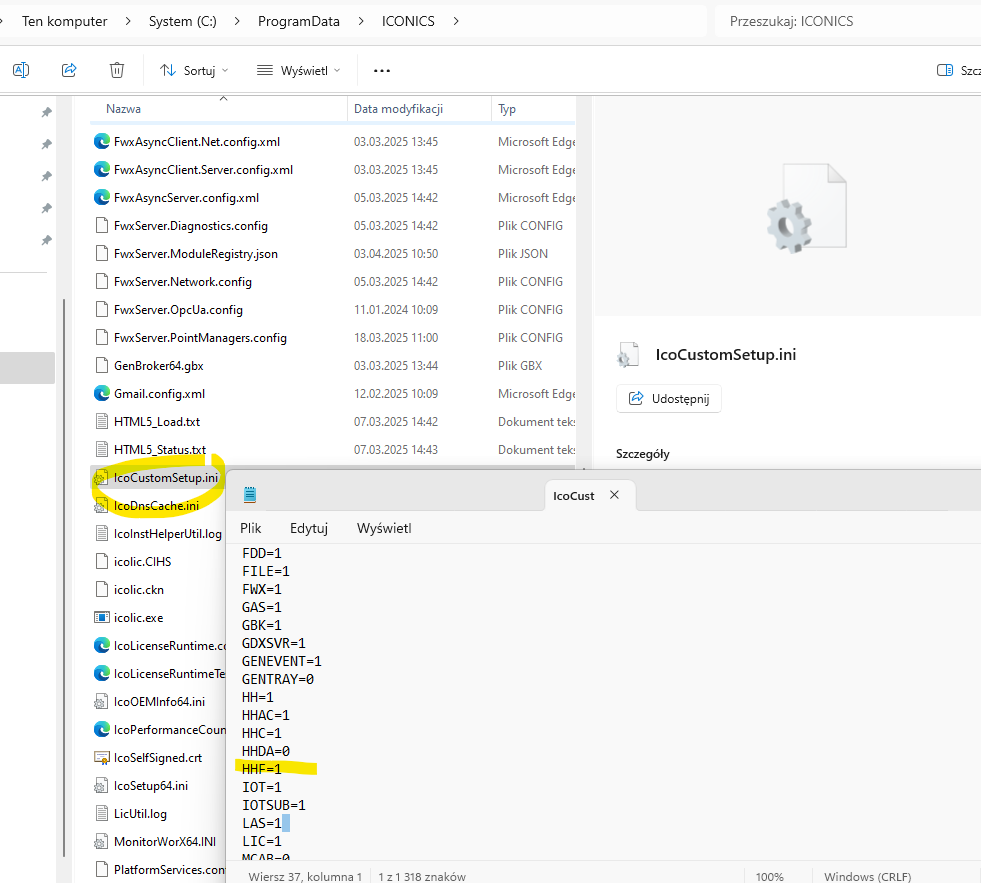This screenshot has width=981, height=883.
Task: Place cursor on the HHF=1 line in Notepad
Action: (262, 768)
